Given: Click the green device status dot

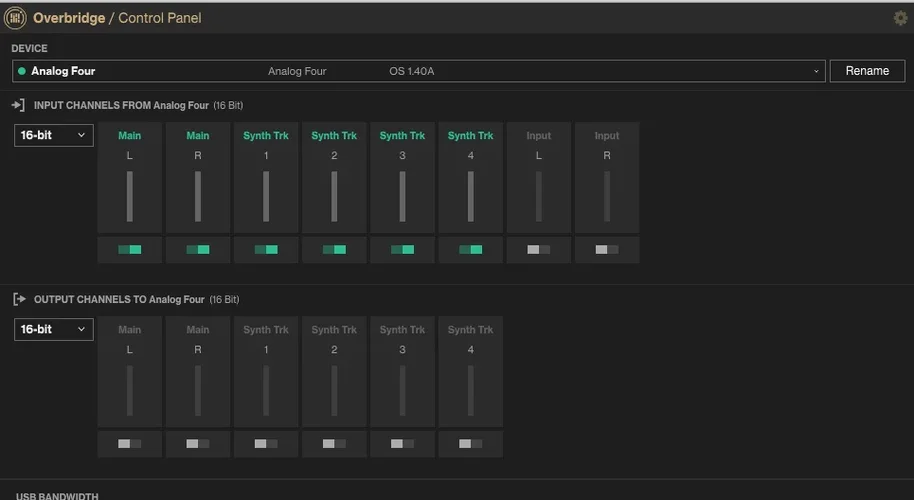Looking at the screenshot, I should tap(22, 71).
